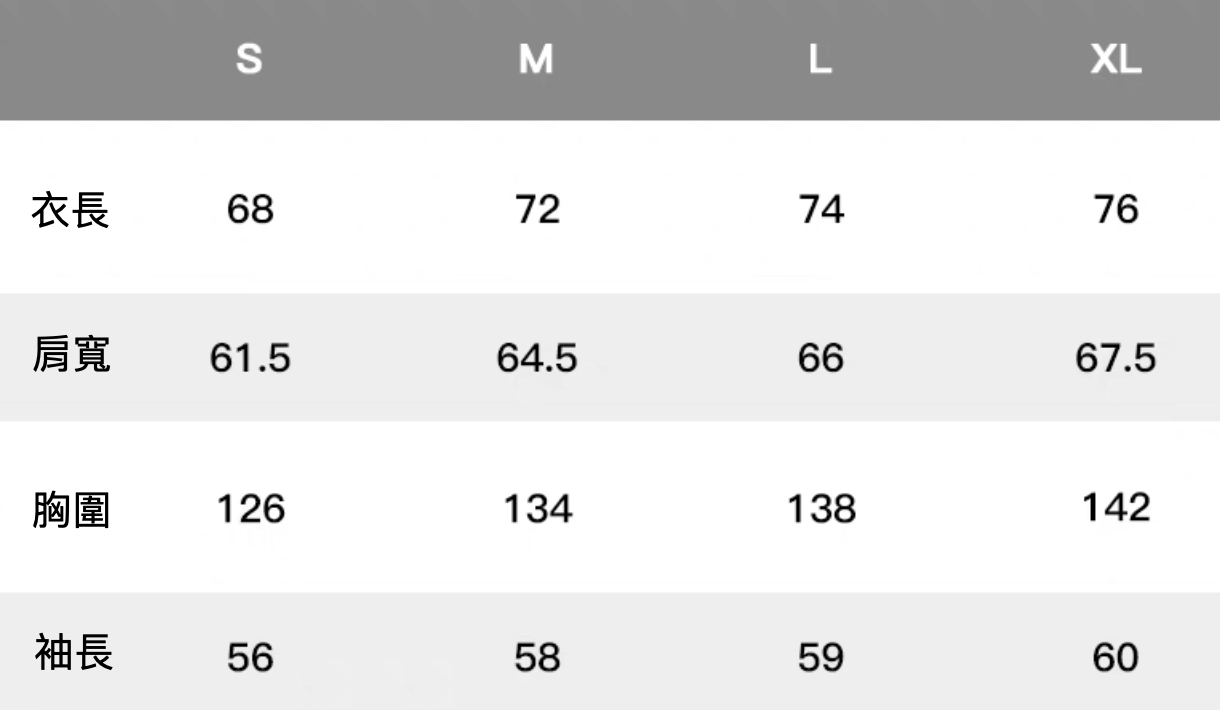Select the 袖長 row label
The width and height of the screenshot is (1220, 710).
(x=72, y=654)
